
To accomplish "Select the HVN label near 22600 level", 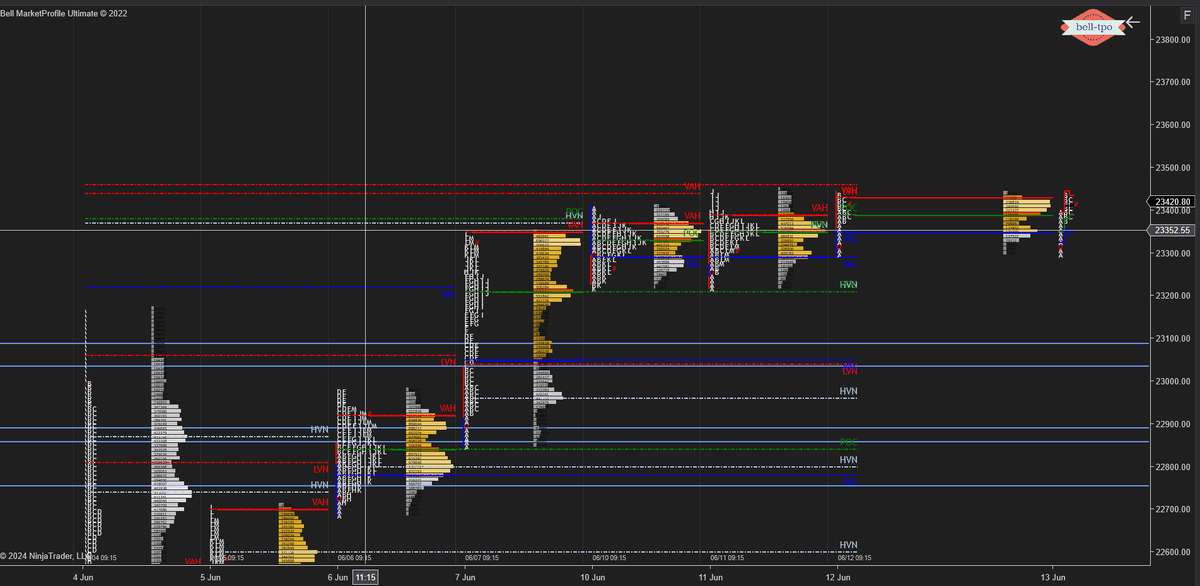I will 848,545.
